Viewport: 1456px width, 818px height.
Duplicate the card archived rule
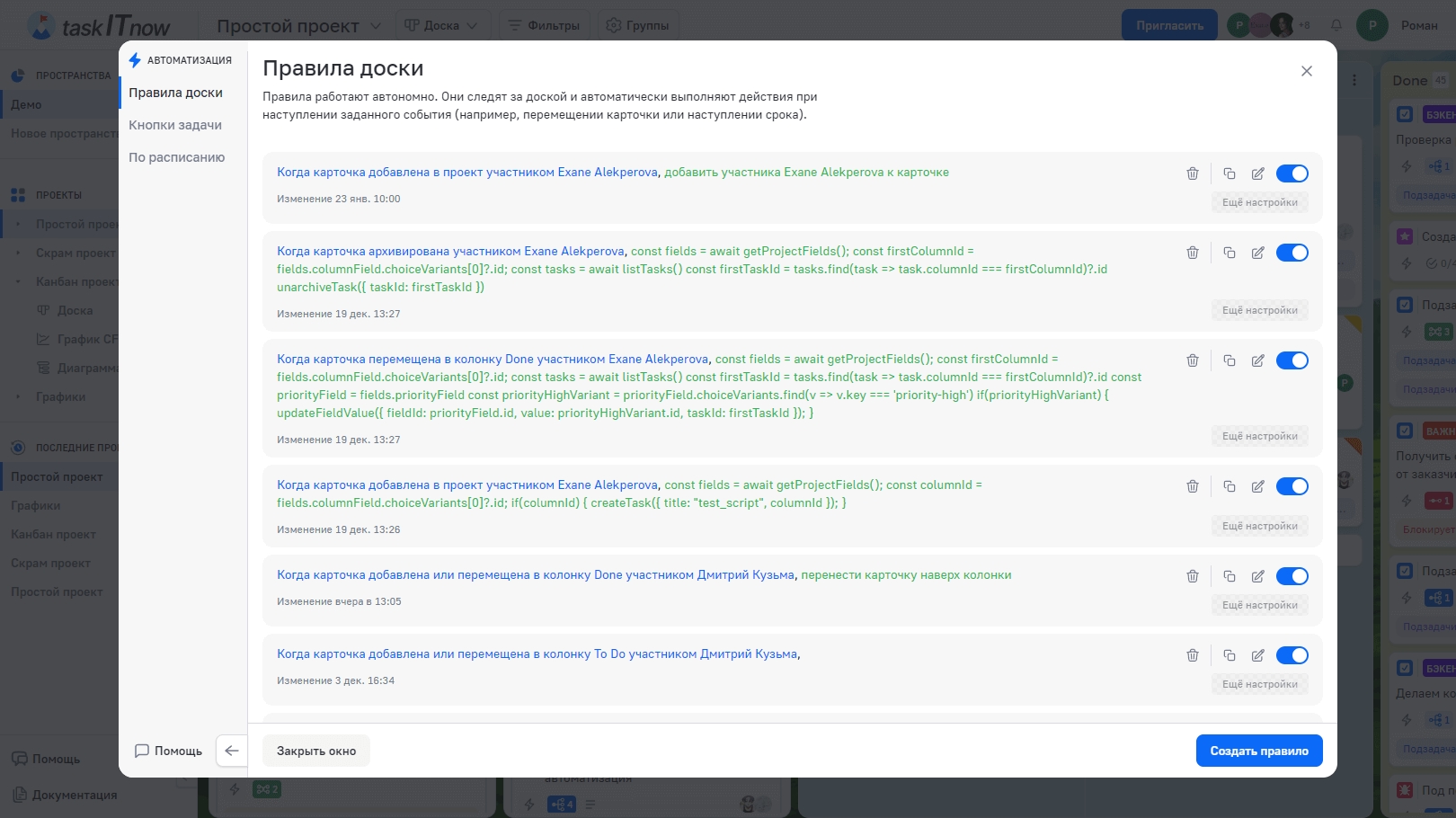pos(1229,253)
